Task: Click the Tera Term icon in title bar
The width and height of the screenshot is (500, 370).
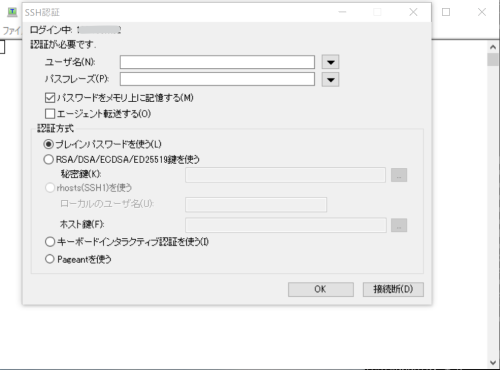Action: click(12, 12)
